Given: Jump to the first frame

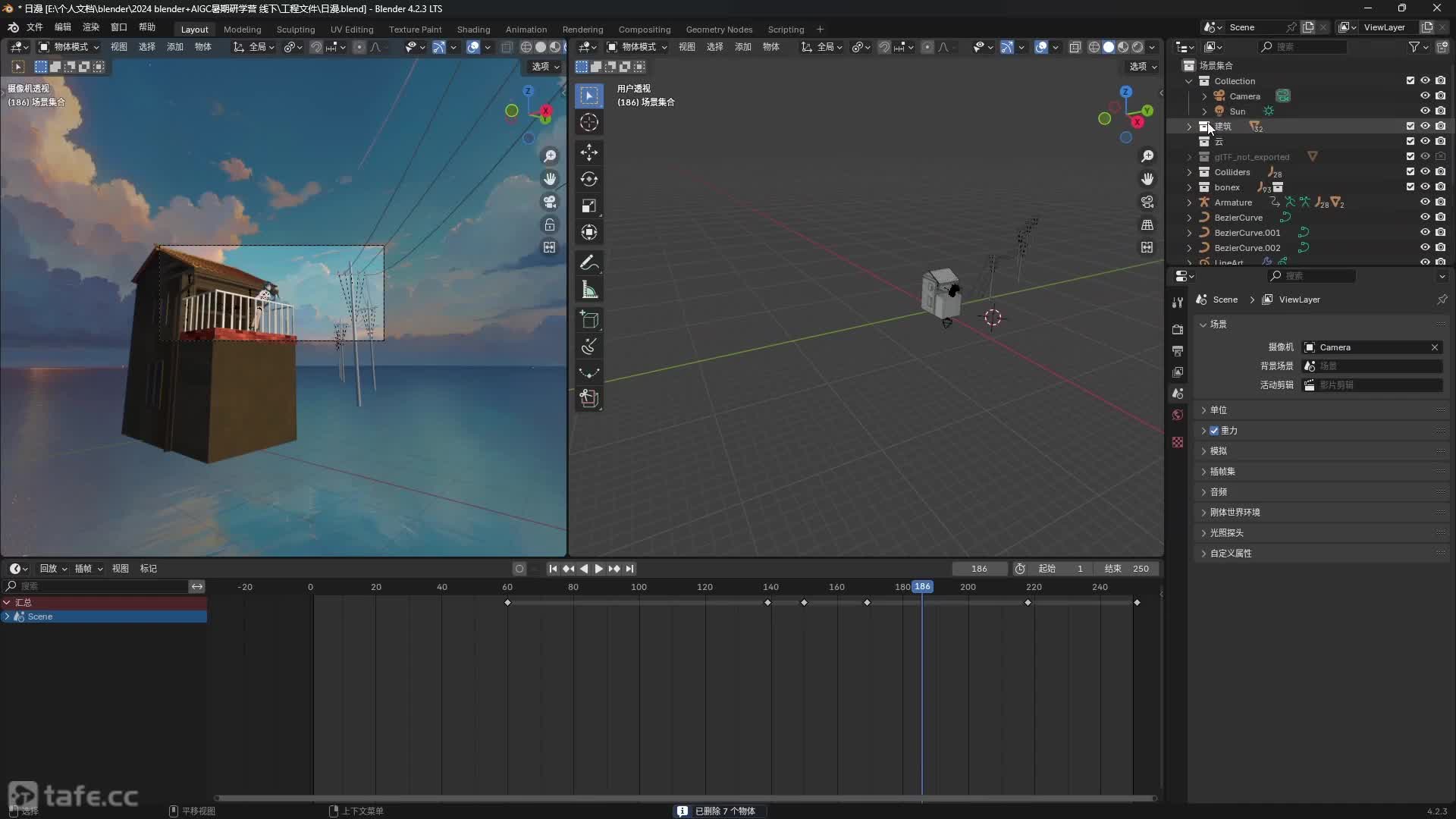Looking at the screenshot, I should point(553,569).
